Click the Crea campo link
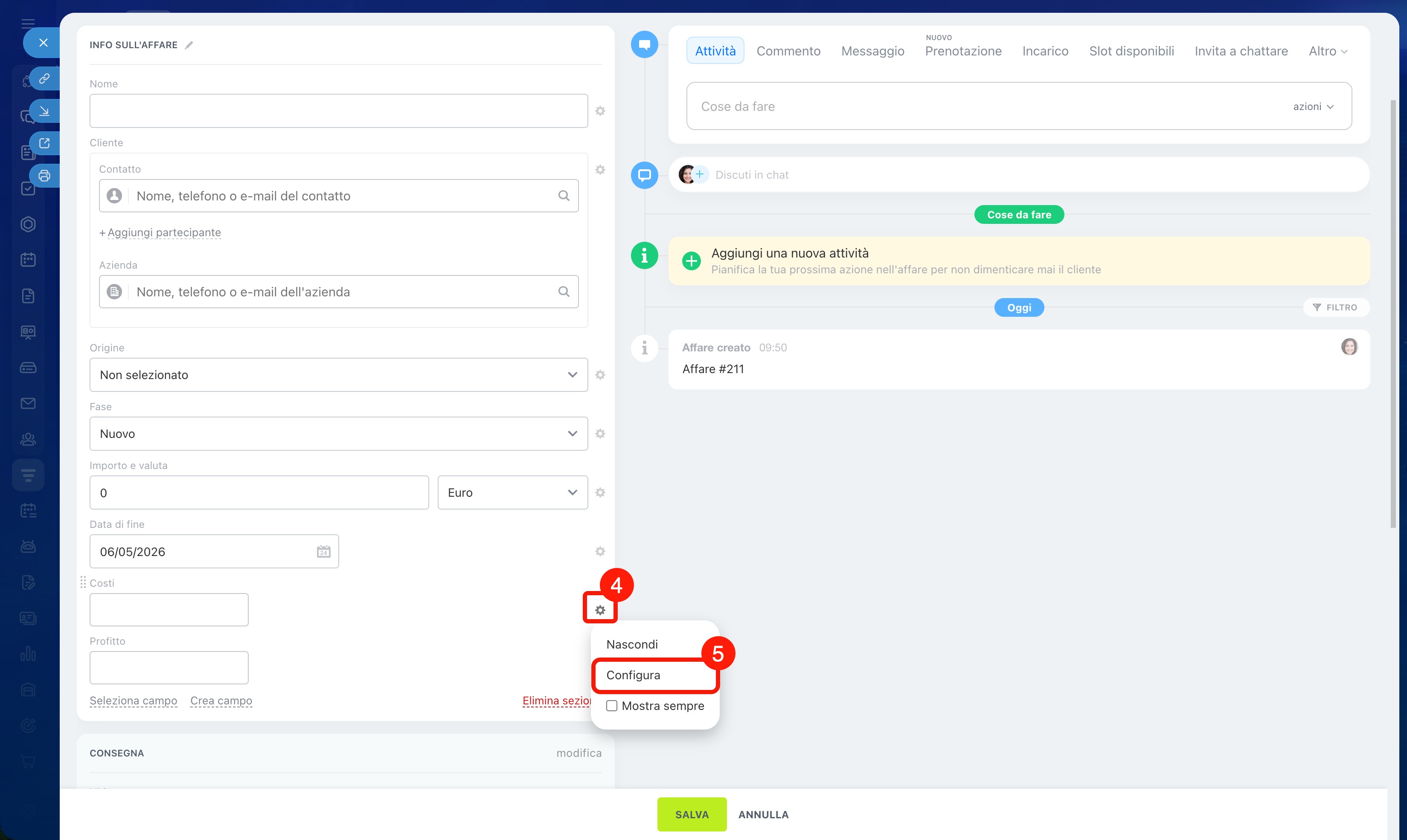Image resolution: width=1407 pixels, height=840 pixels. coord(221,700)
